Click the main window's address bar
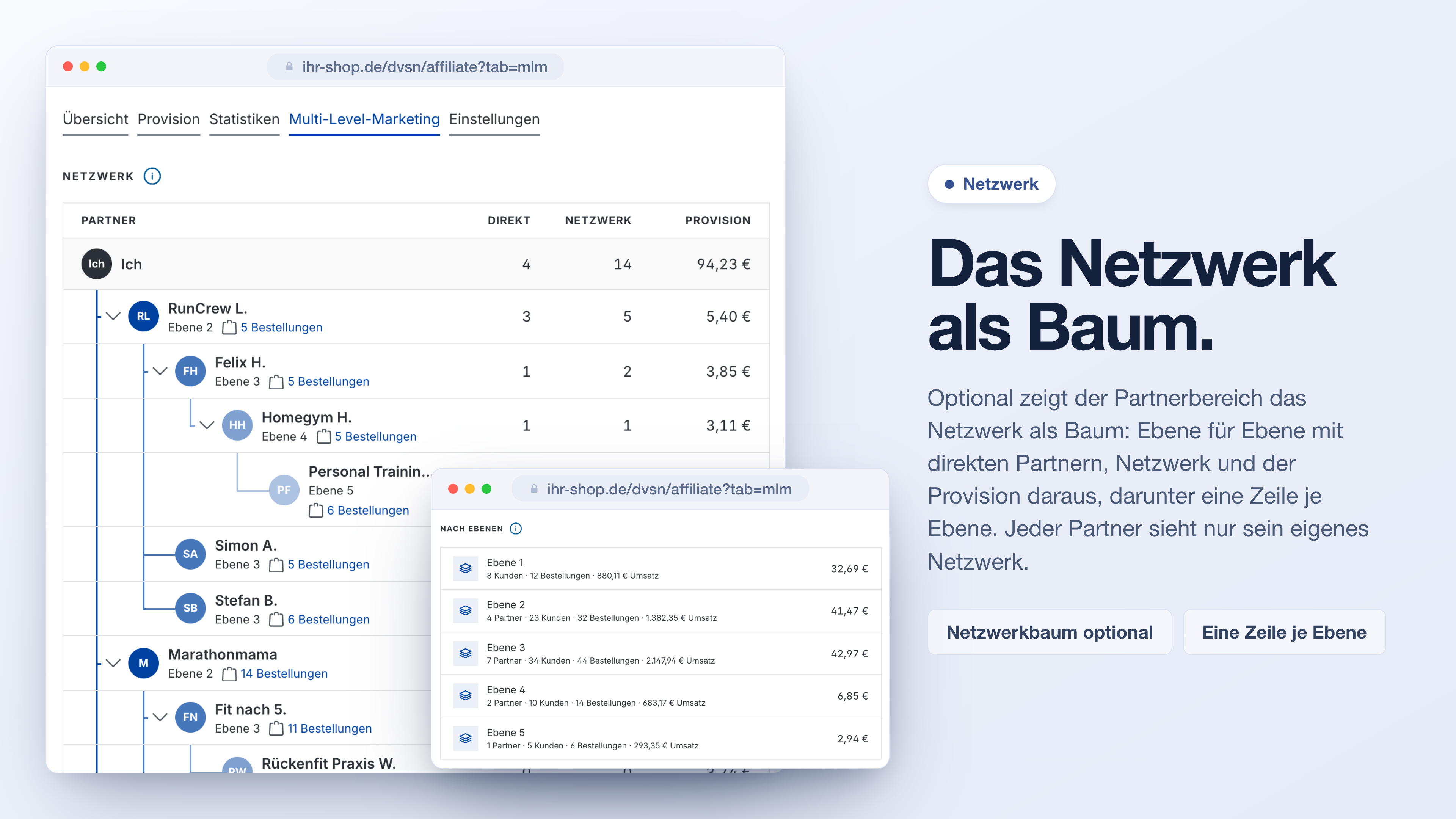Image resolution: width=1456 pixels, height=819 pixels. point(416,67)
